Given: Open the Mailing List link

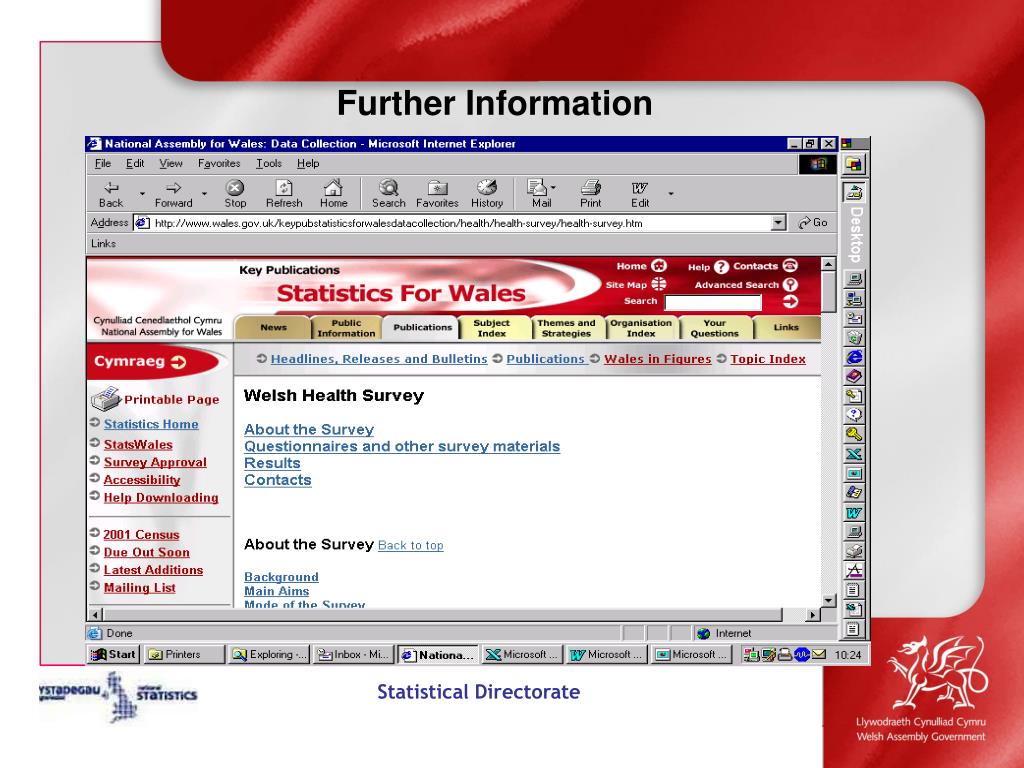Looking at the screenshot, I should click(140, 588).
